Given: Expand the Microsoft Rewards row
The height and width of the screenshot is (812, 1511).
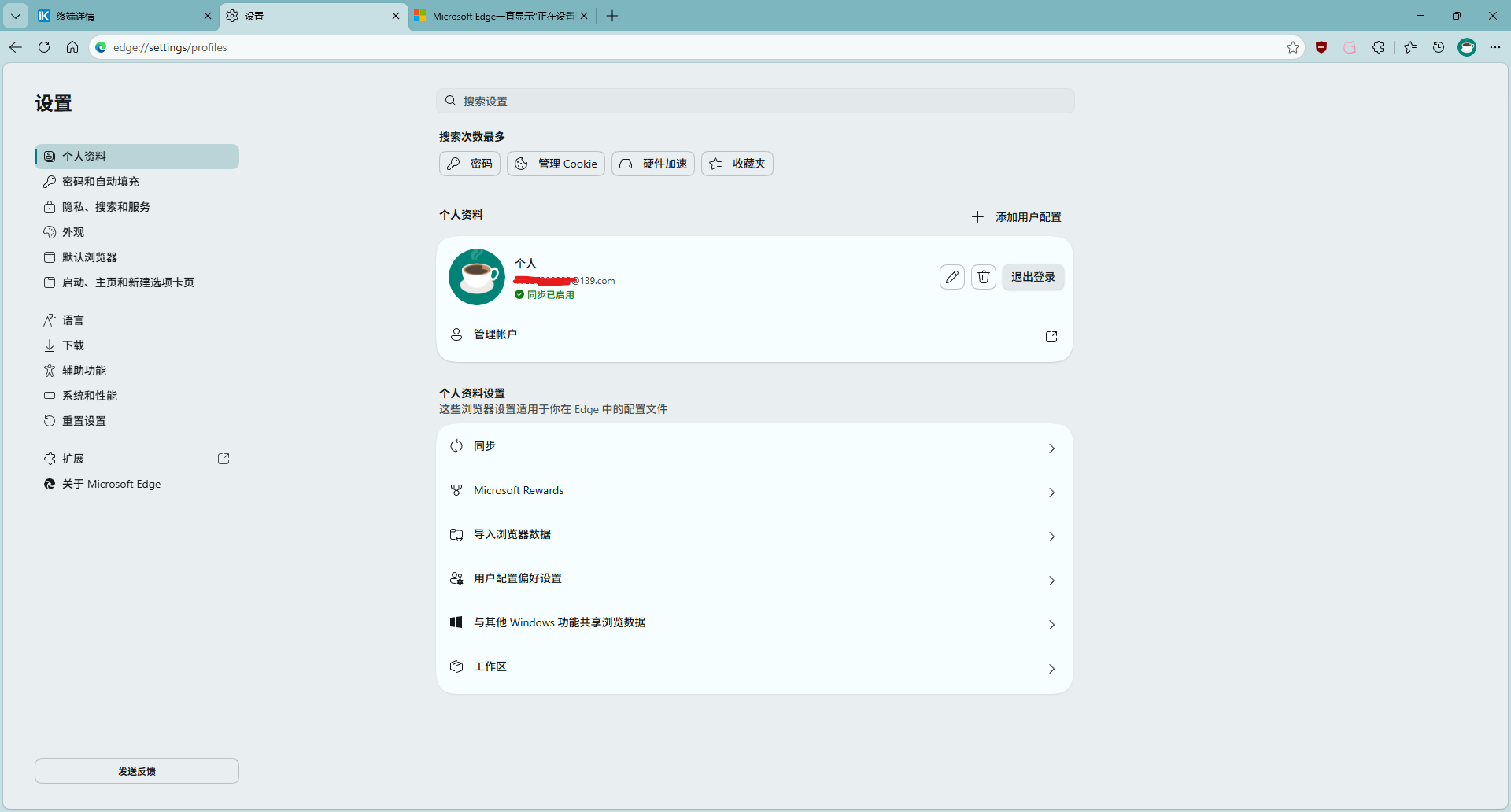Looking at the screenshot, I should click(755, 491).
